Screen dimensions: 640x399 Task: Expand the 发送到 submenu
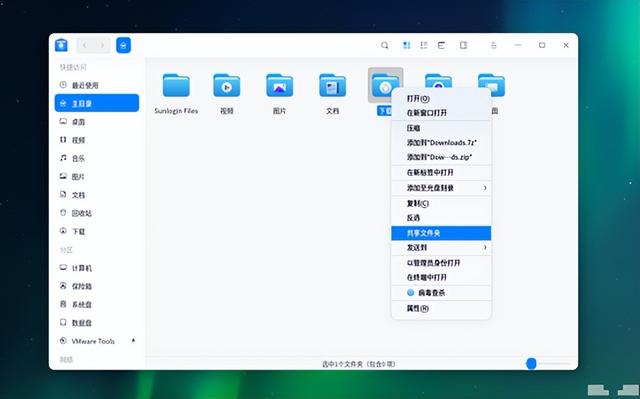pos(441,247)
